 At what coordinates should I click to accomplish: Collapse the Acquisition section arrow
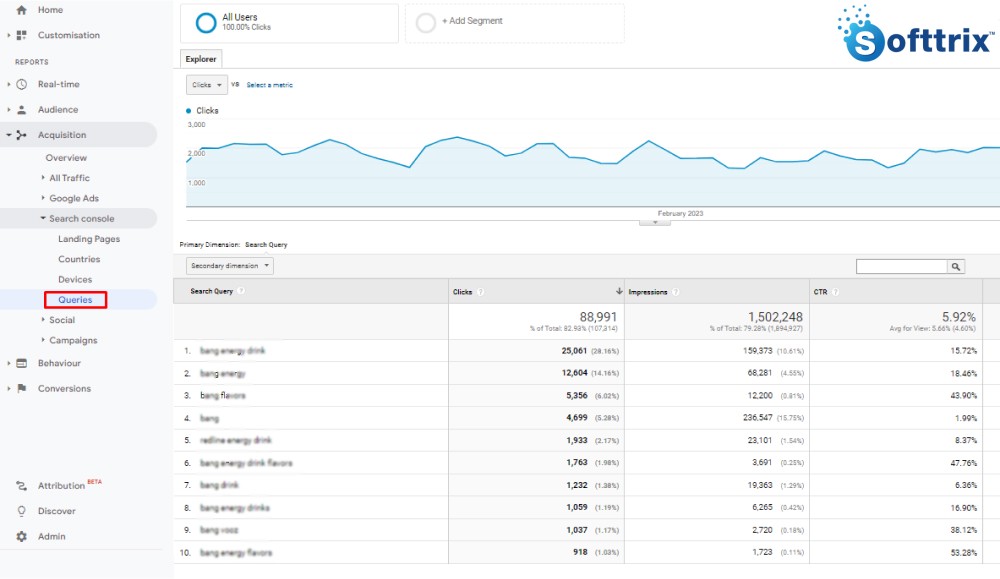click(8, 135)
